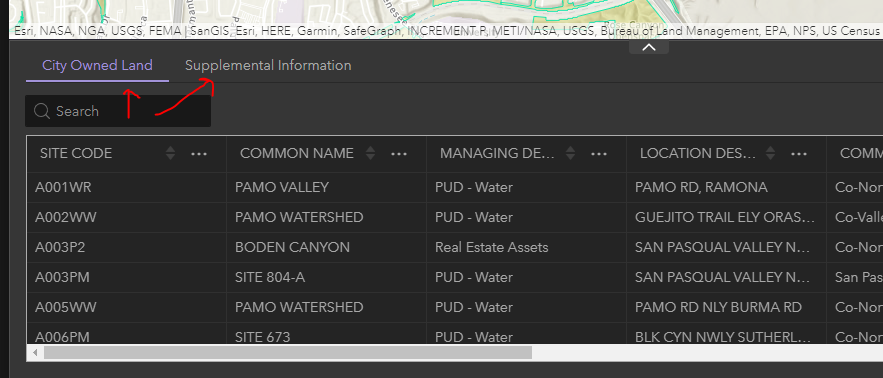Click the SITE 673 cell
Image resolution: width=883 pixels, height=378 pixels.
[x=327, y=333]
